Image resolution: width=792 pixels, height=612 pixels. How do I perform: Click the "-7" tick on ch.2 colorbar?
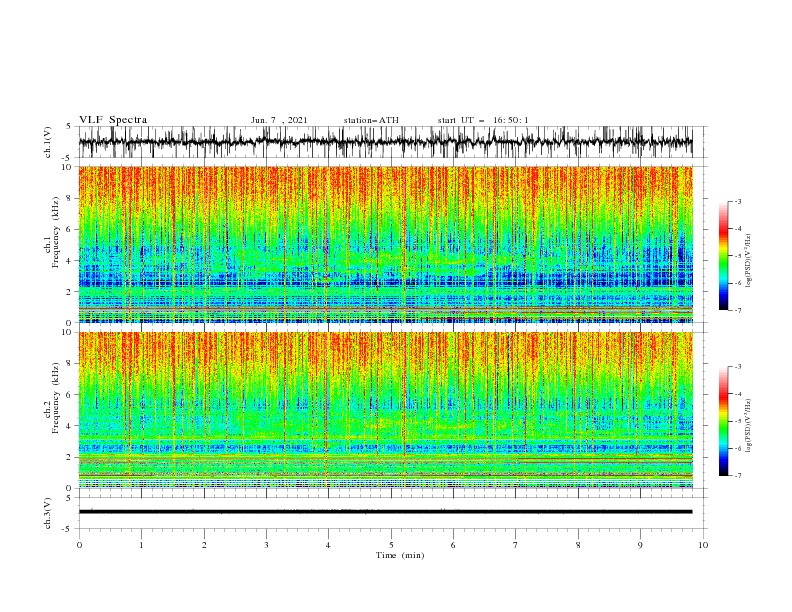point(737,475)
